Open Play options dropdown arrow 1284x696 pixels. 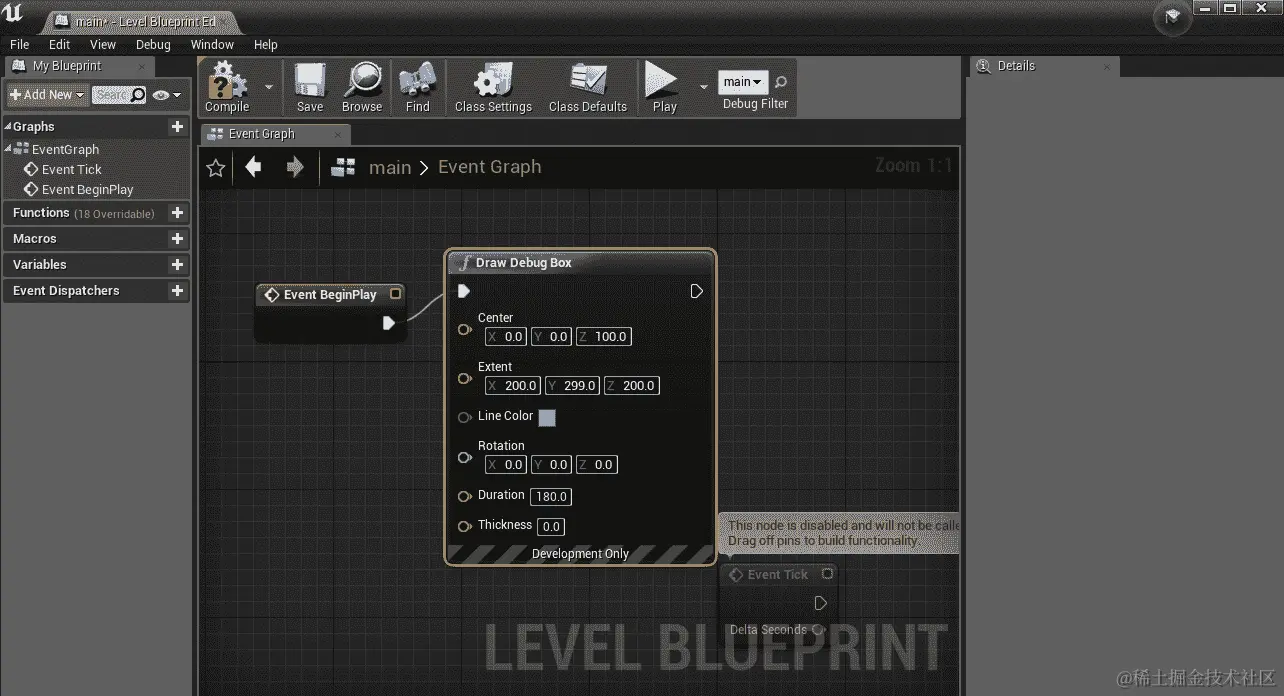703,87
